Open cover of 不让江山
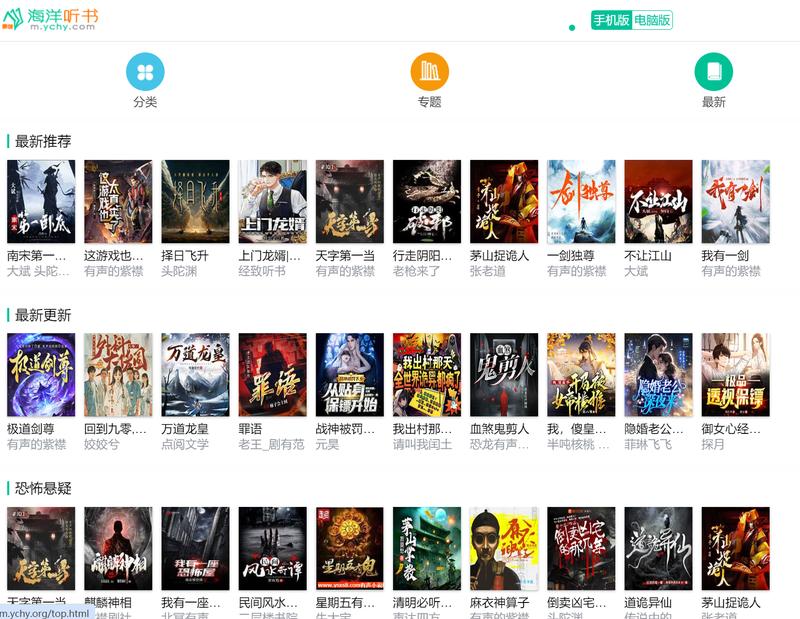The image size is (800, 619). point(658,202)
